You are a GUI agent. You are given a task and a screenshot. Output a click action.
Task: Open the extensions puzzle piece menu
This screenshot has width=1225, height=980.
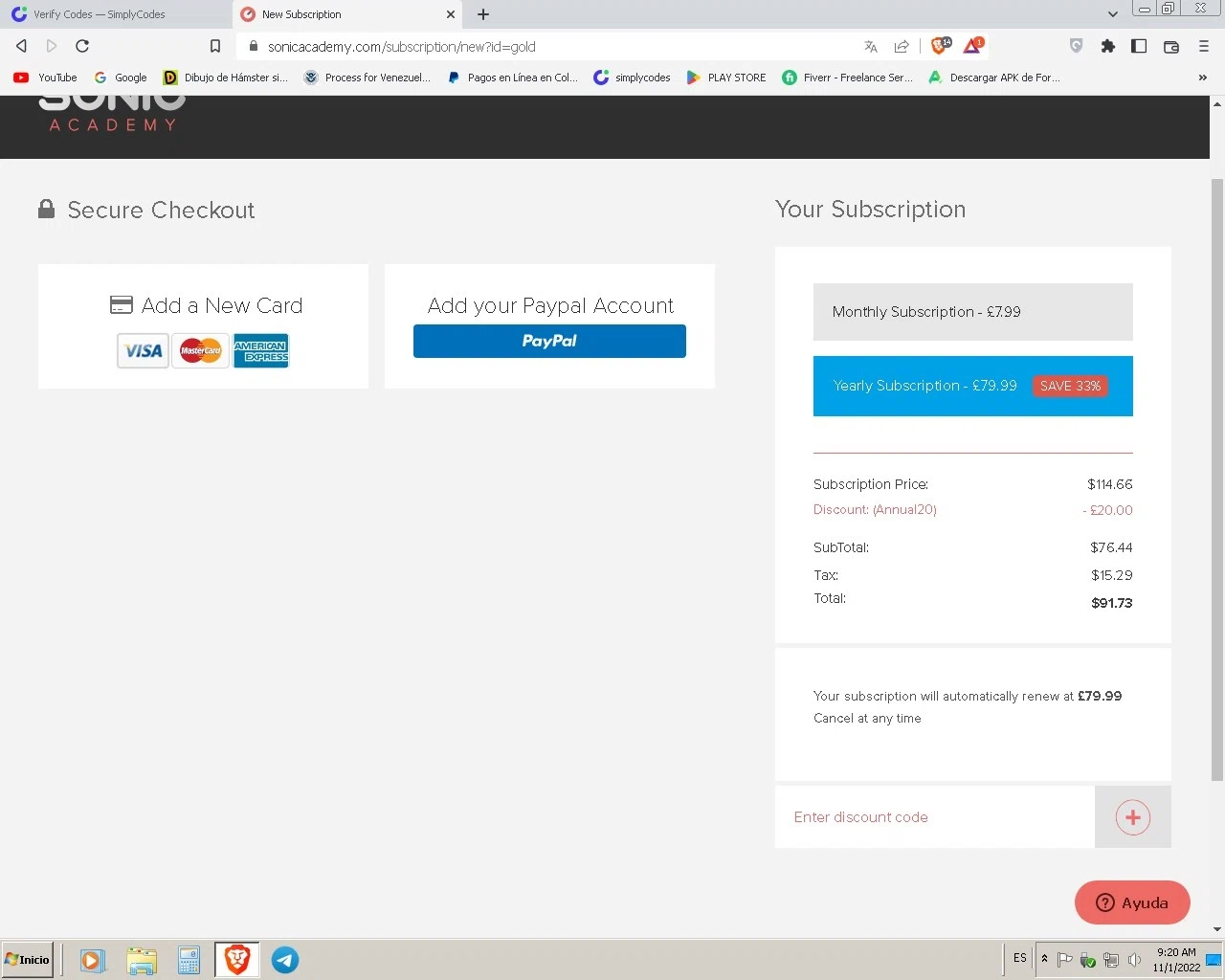1108,46
